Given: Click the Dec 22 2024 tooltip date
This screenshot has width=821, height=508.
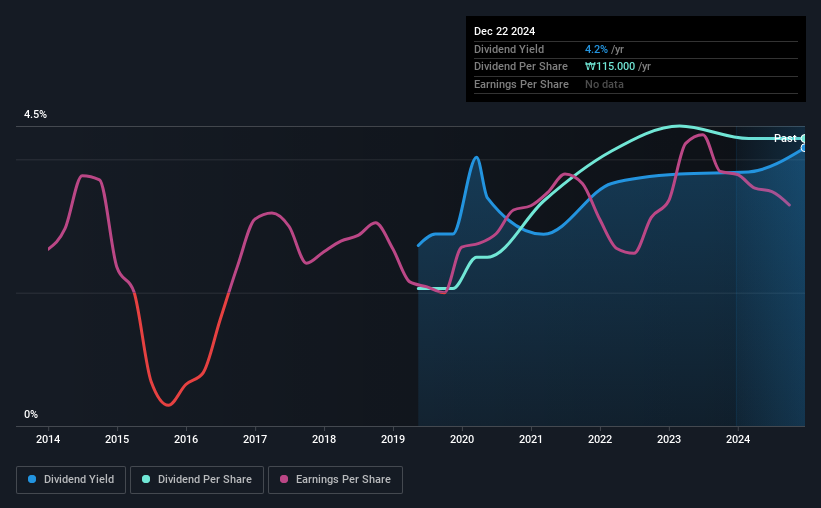Looking at the screenshot, I should pyautogui.click(x=504, y=31).
